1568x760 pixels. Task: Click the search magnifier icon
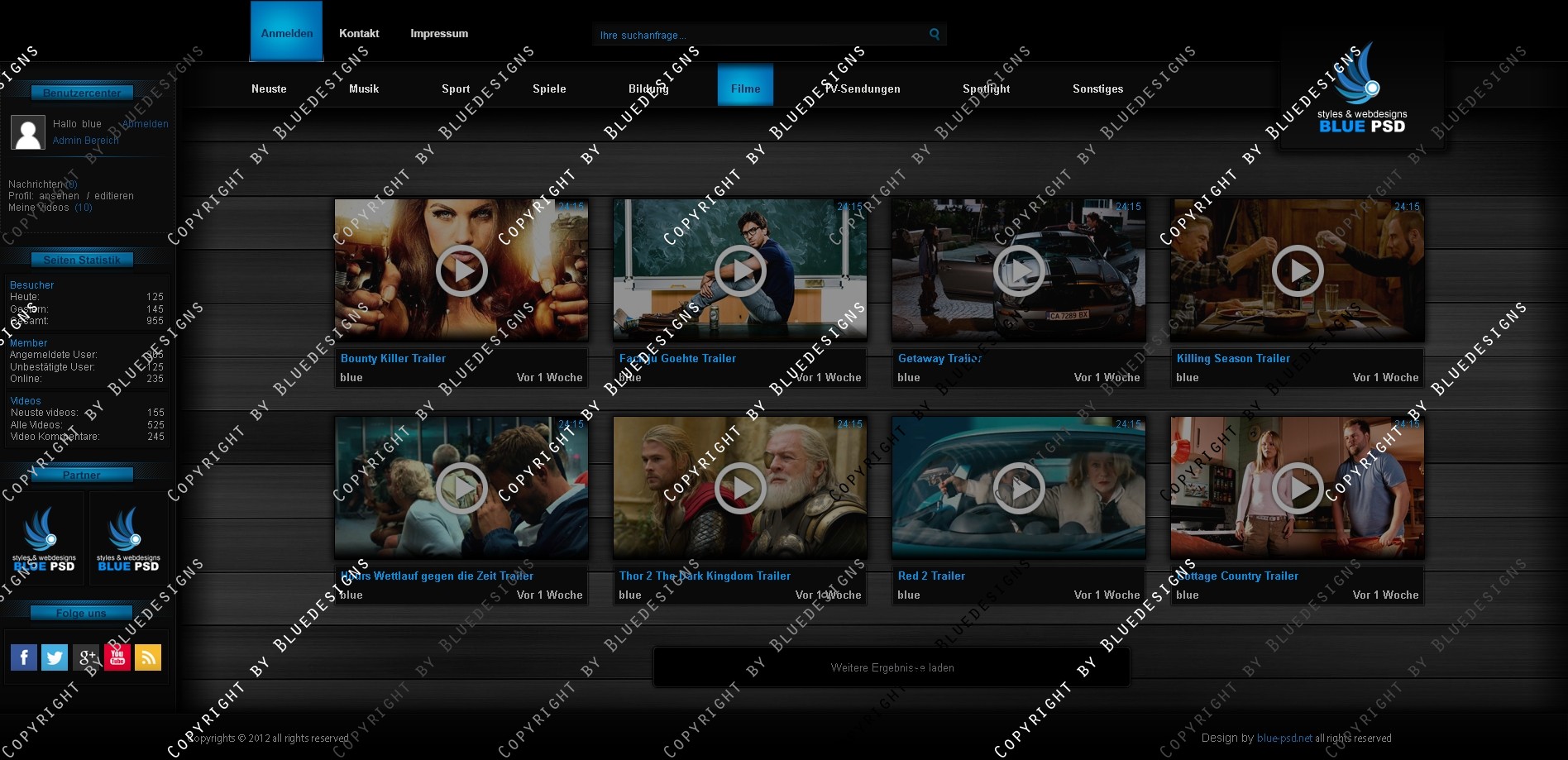935,34
